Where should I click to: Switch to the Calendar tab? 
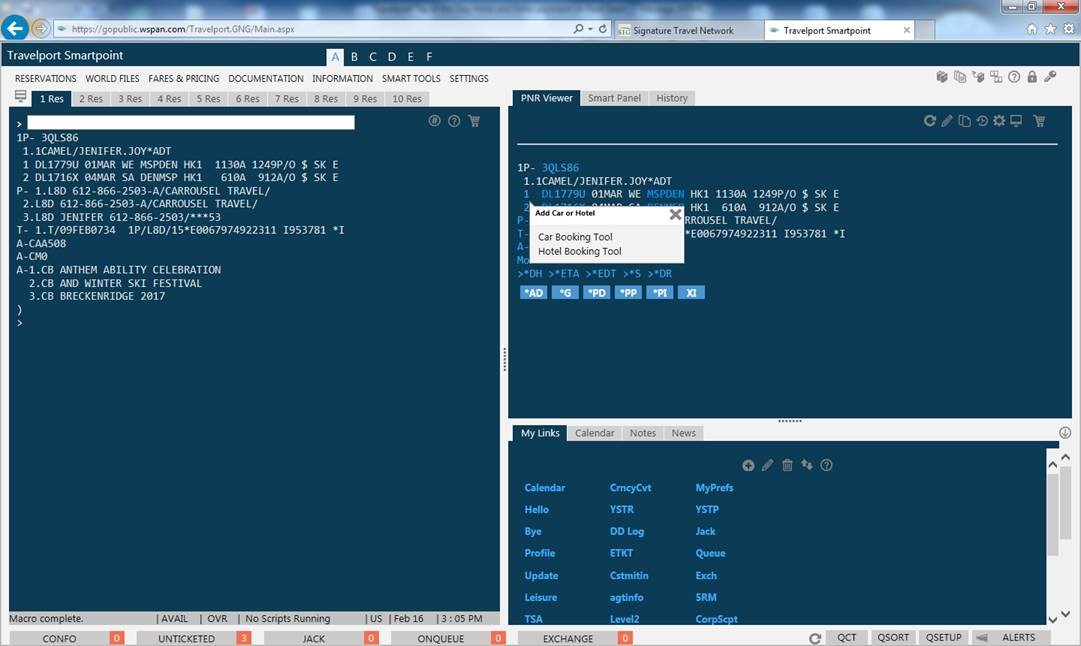(x=594, y=433)
